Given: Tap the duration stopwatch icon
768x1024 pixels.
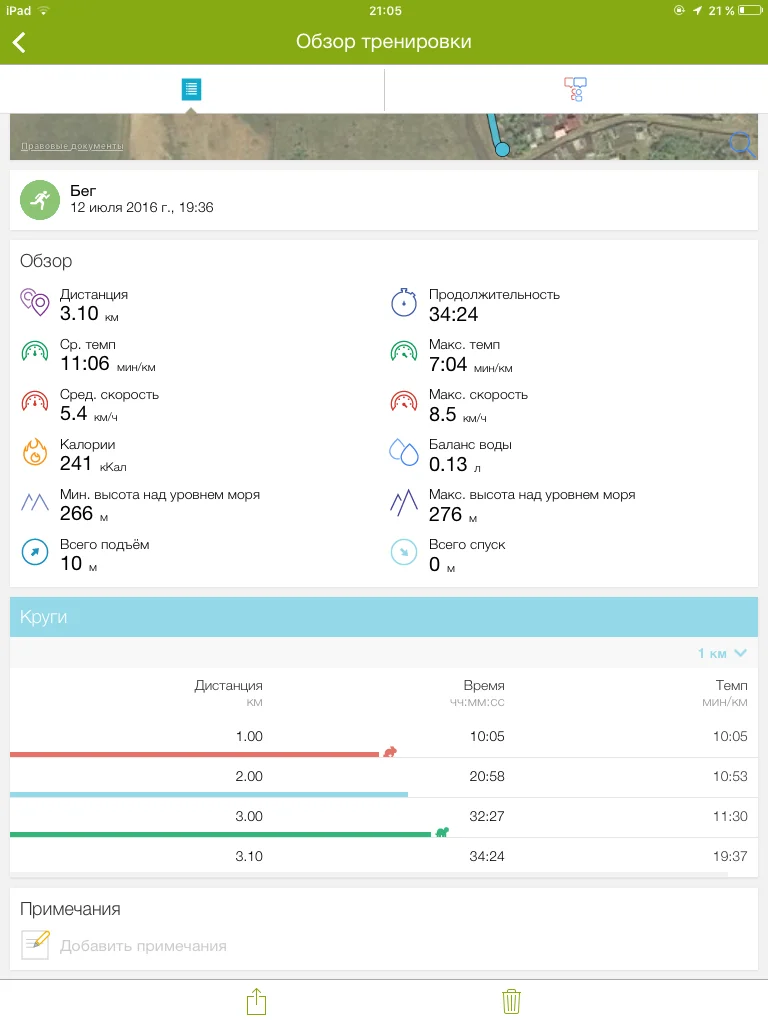Looking at the screenshot, I should 404,302.
